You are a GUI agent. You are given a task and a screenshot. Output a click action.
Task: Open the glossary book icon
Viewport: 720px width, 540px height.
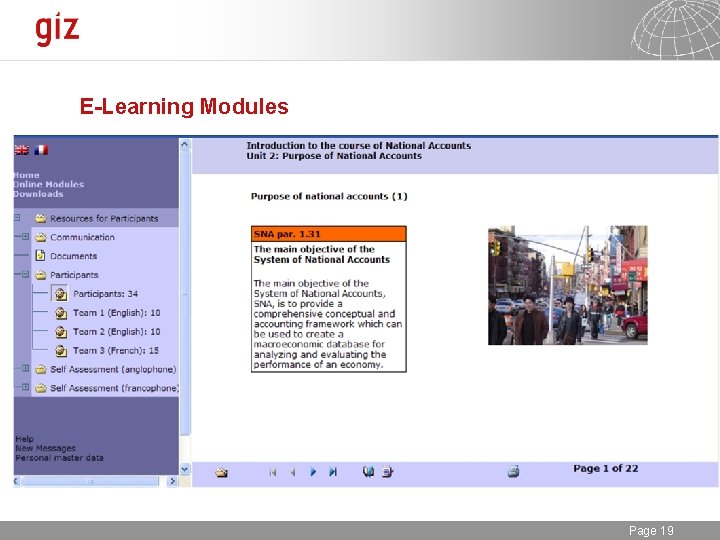click(368, 472)
